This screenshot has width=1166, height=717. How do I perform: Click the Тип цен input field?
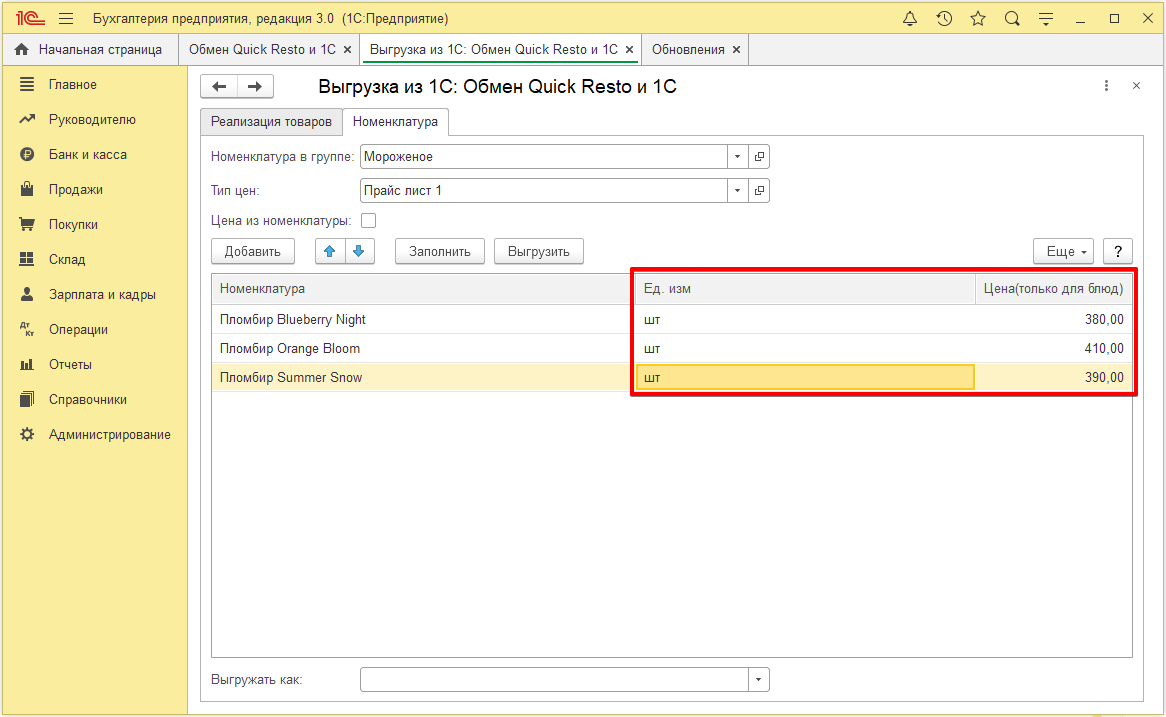(x=544, y=191)
